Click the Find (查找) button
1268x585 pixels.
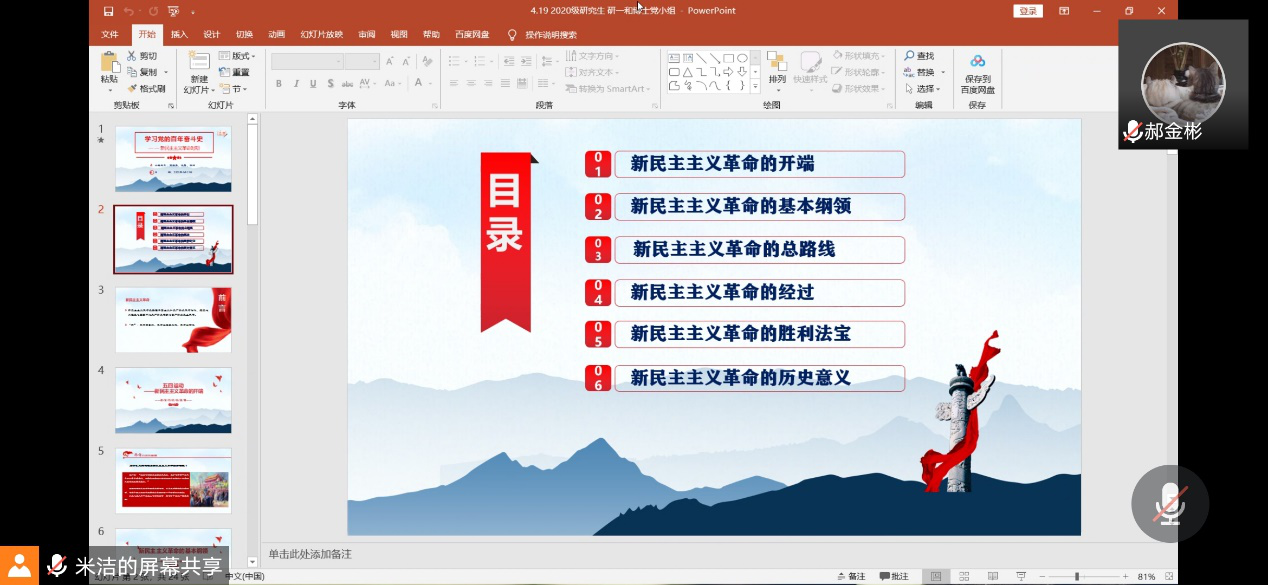pos(920,56)
